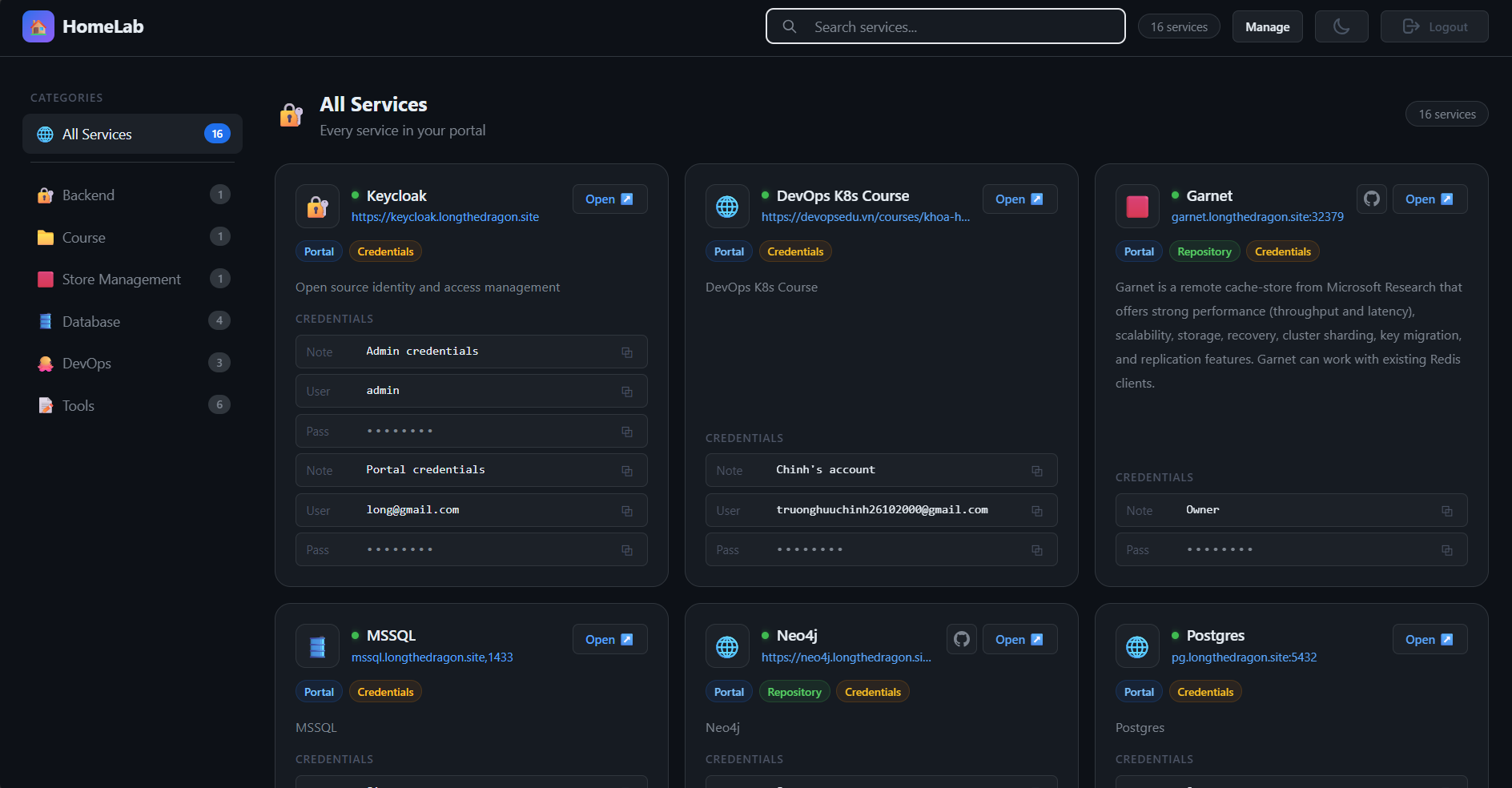Toggle dark mode with the moon icon
The width and height of the screenshot is (1512, 788).
click(1341, 26)
